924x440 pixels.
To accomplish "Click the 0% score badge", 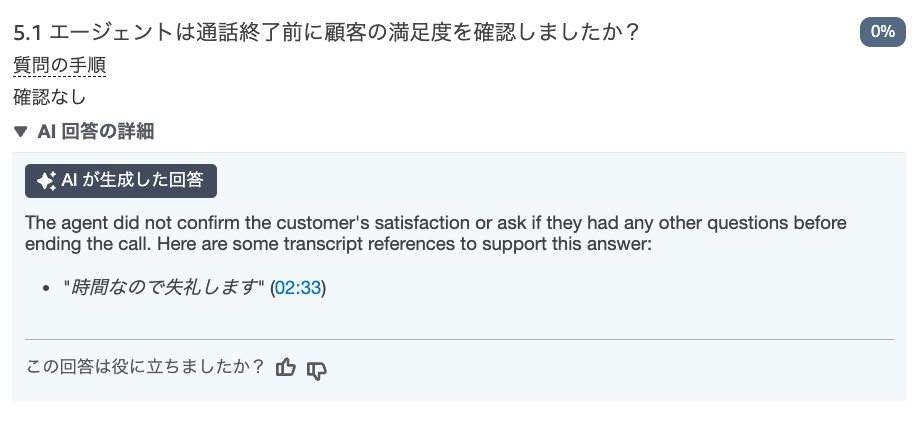I will click(x=882, y=32).
